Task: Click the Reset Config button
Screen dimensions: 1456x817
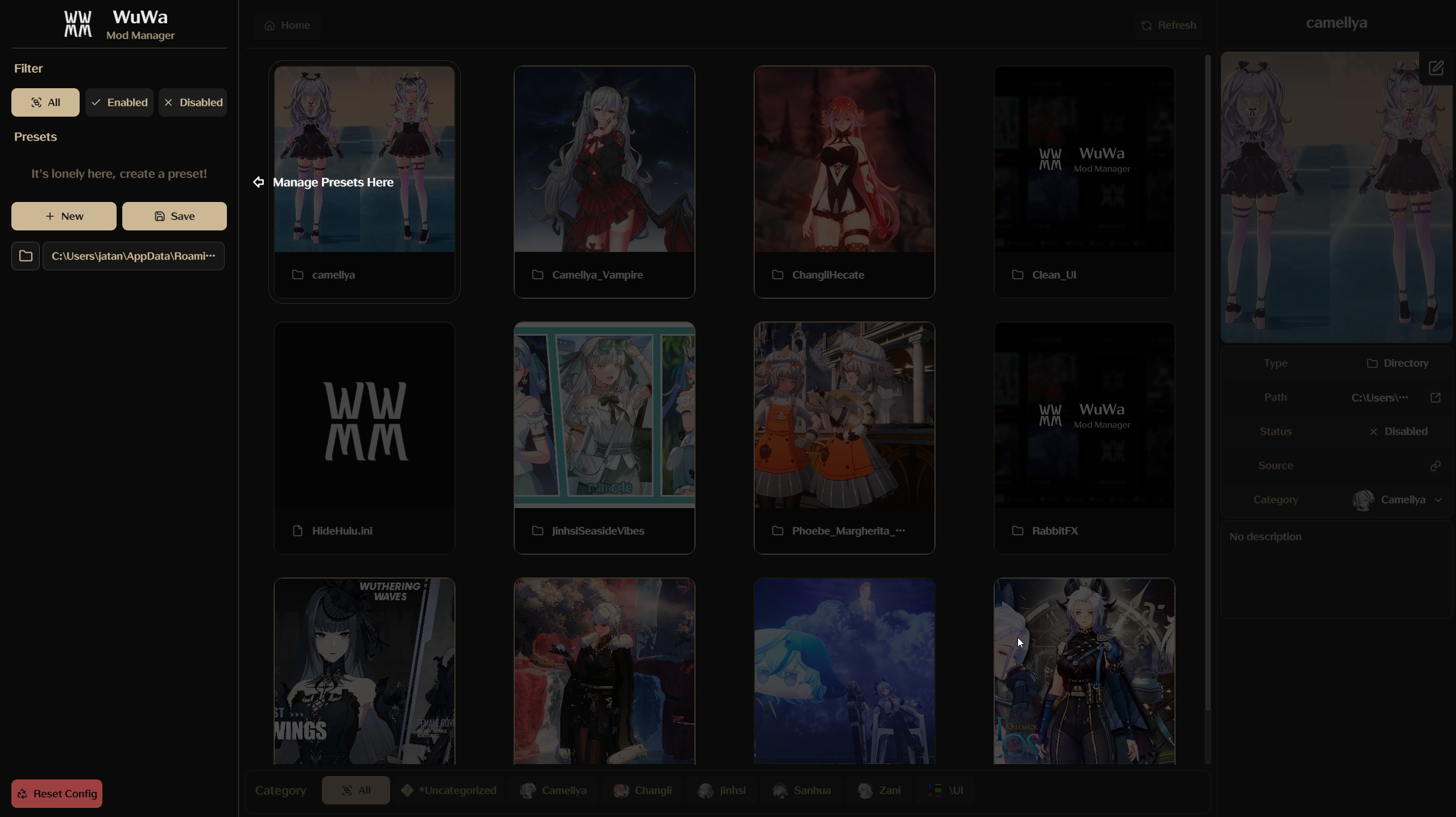Action: 56,793
